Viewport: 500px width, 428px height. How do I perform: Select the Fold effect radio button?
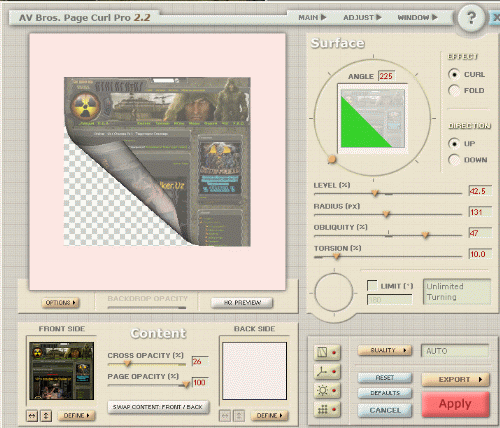click(454, 90)
